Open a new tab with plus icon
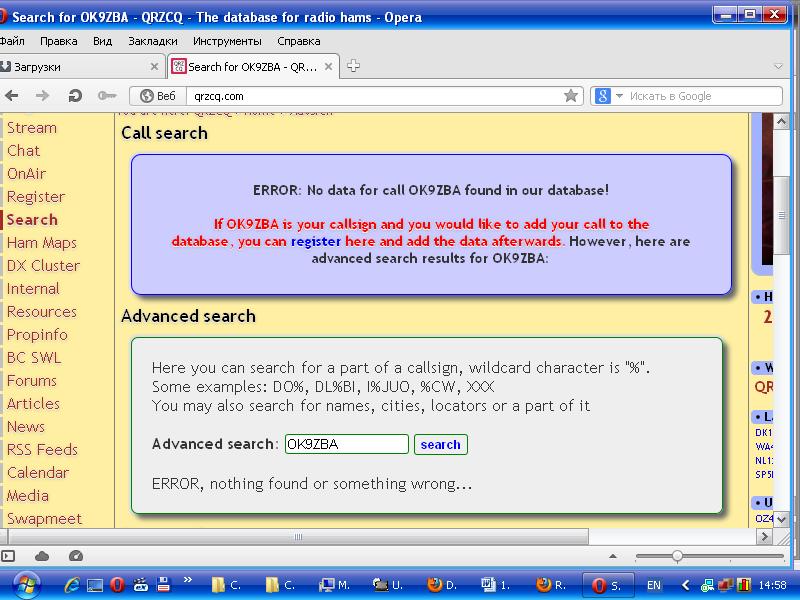The width and height of the screenshot is (800, 600). (353, 66)
